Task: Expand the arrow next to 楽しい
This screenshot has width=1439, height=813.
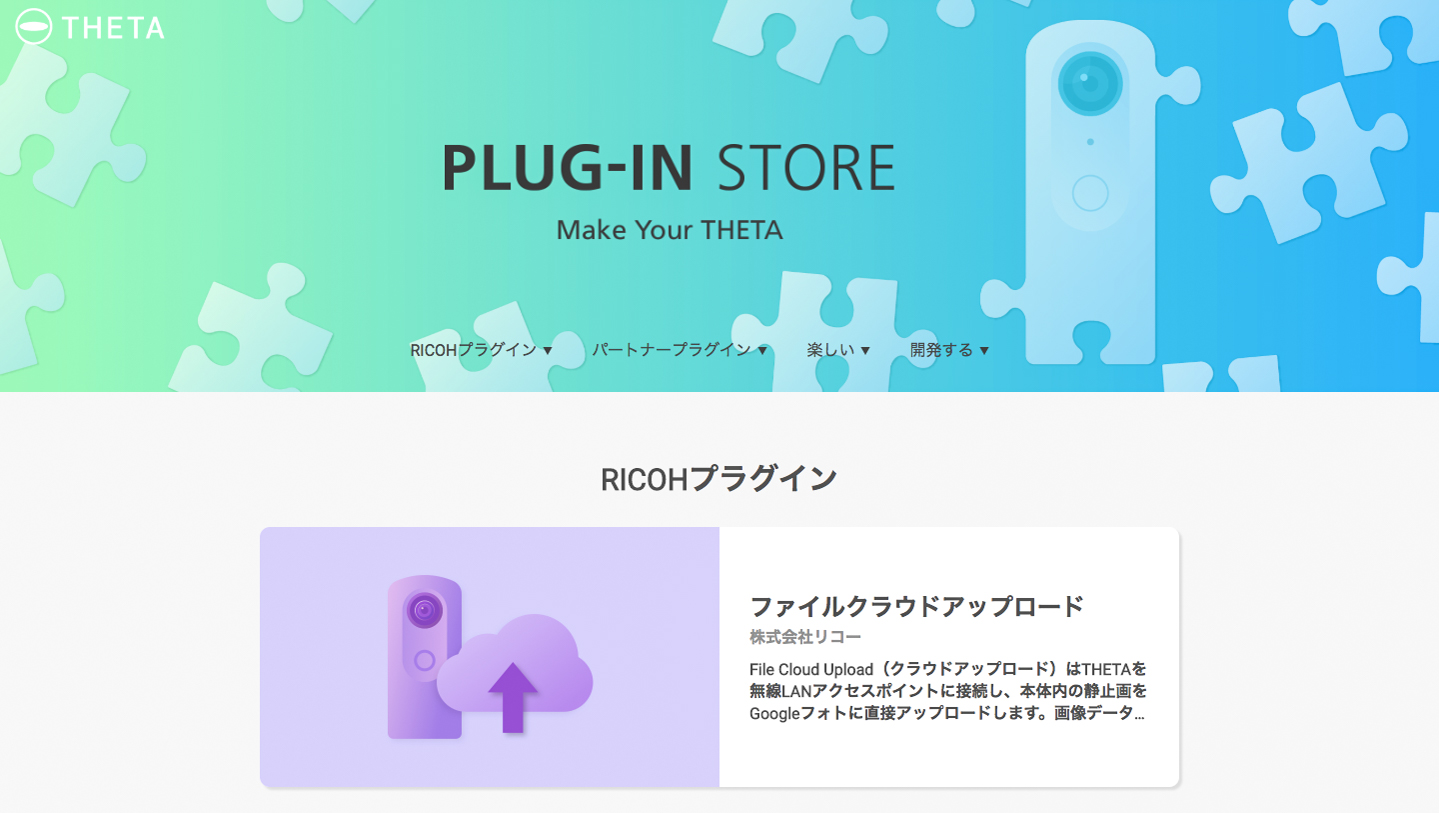Action: pyautogui.click(x=865, y=351)
